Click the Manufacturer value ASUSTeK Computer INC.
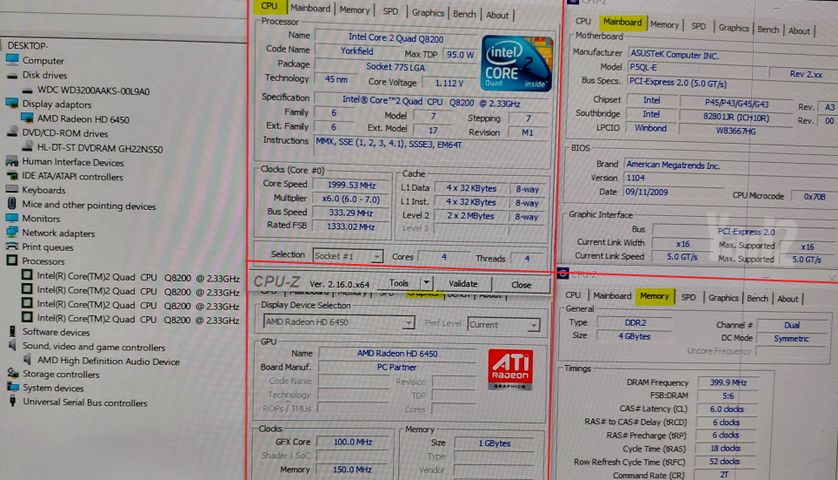838x480 pixels. [x=732, y=55]
